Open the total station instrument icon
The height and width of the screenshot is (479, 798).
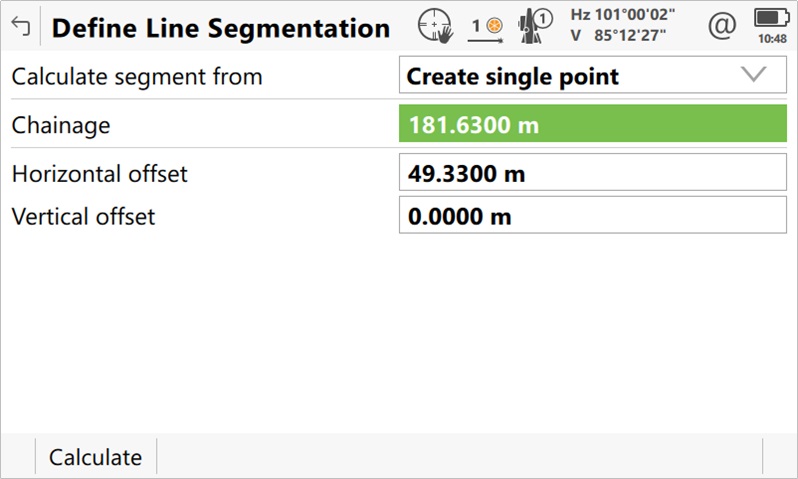(x=535, y=25)
